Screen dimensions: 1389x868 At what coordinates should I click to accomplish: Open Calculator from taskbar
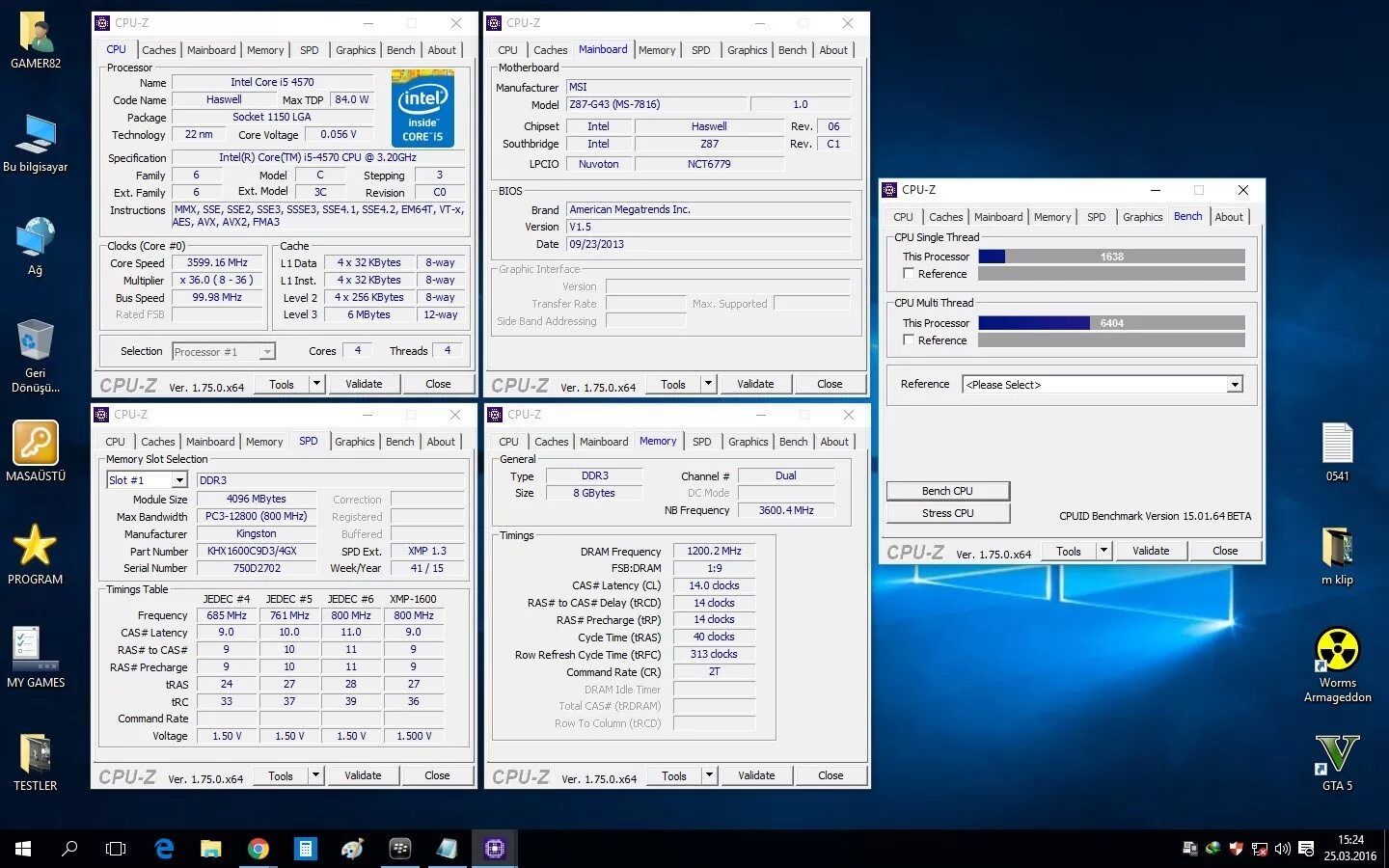tap(305, 849)
